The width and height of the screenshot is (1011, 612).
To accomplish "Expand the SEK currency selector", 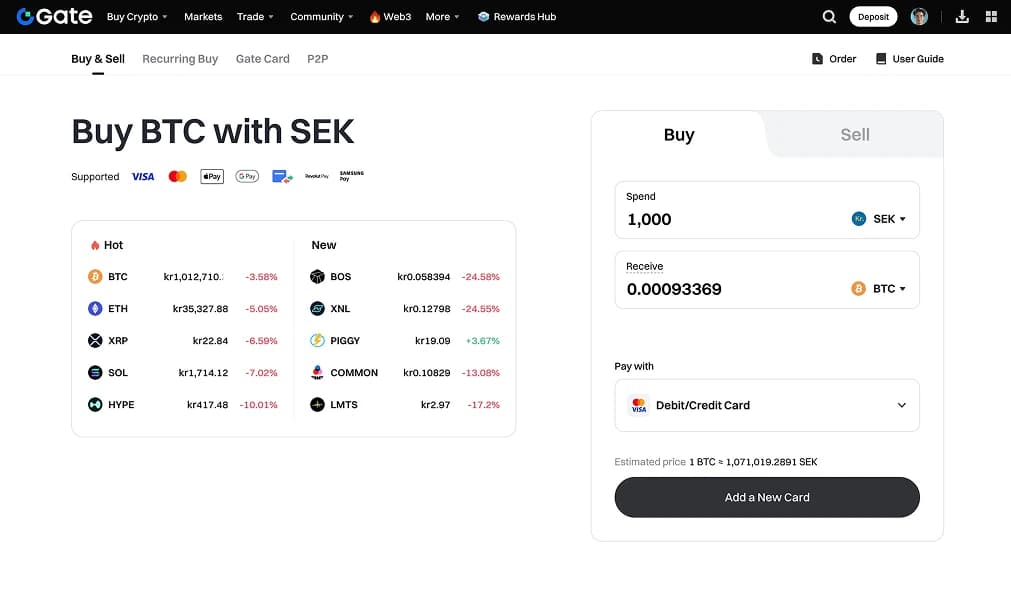I will (x=879, y=219).
